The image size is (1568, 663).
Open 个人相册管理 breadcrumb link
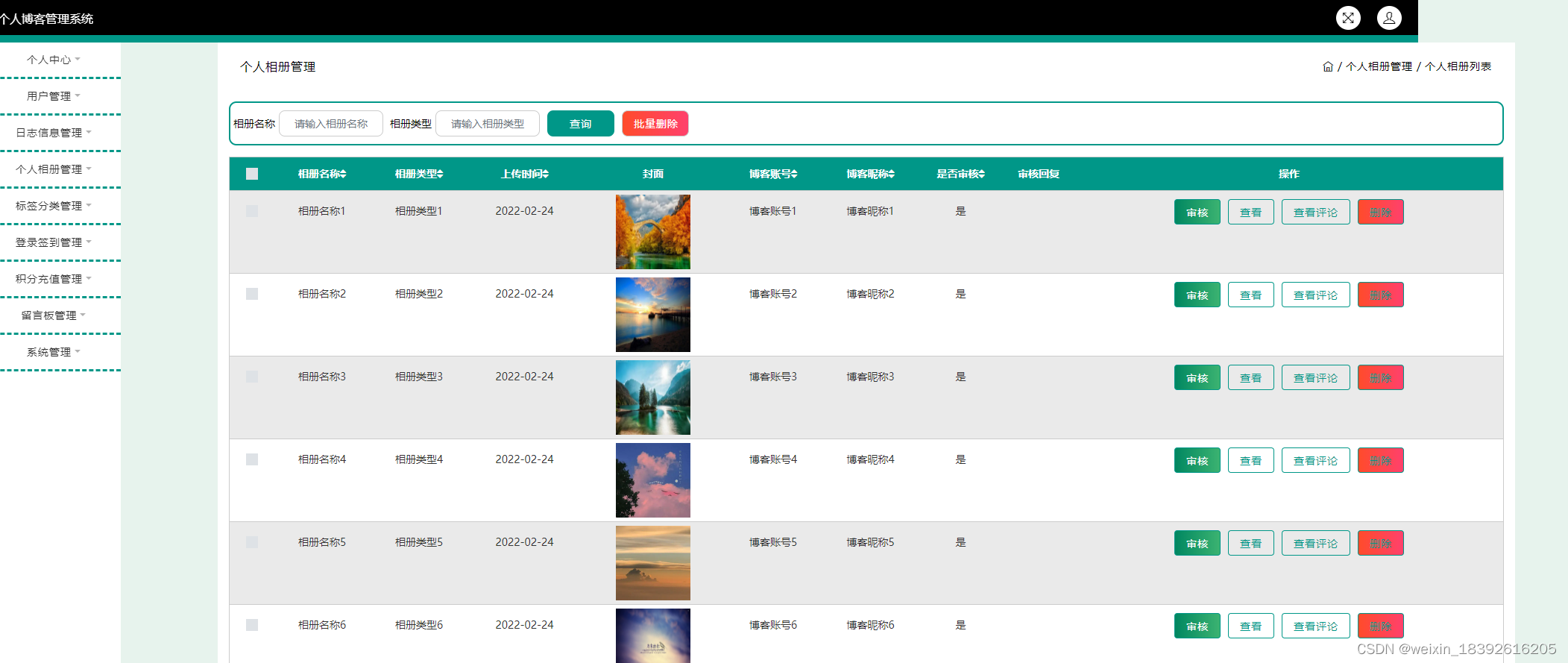click(x=1379, y=66)
